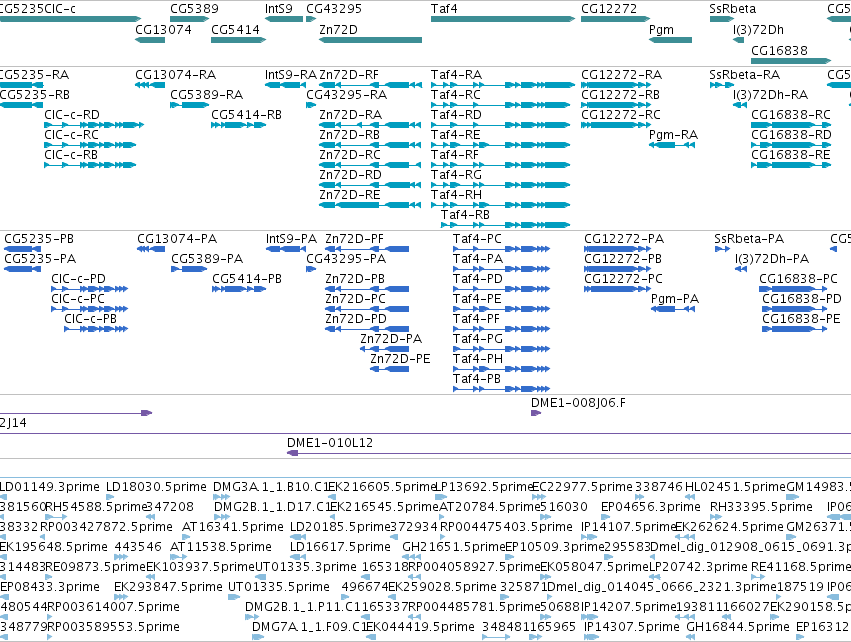
Task: Click EST GH21651.5prime label
Action: 454,546
